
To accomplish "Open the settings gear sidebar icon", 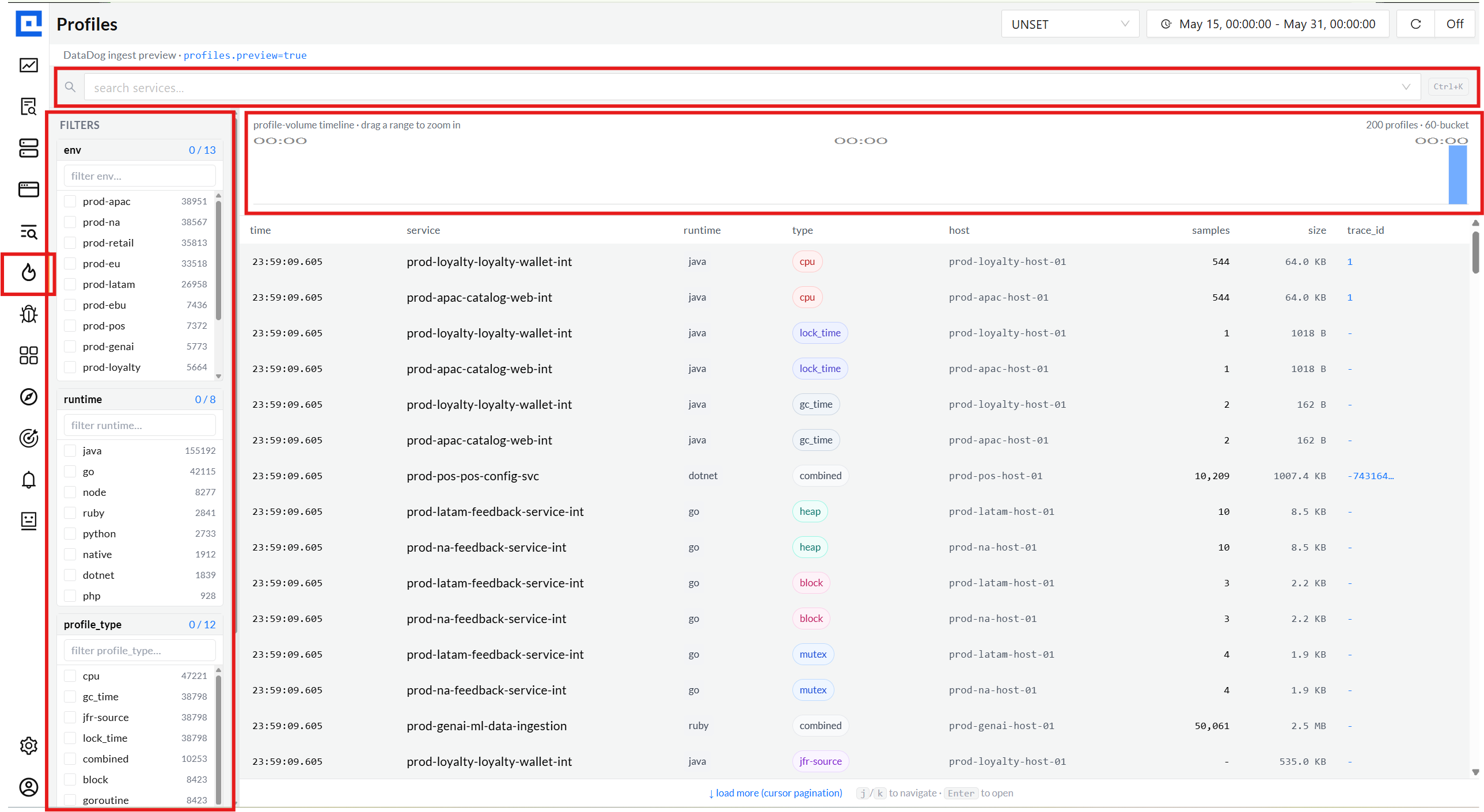I will click(x=28, y=746).
